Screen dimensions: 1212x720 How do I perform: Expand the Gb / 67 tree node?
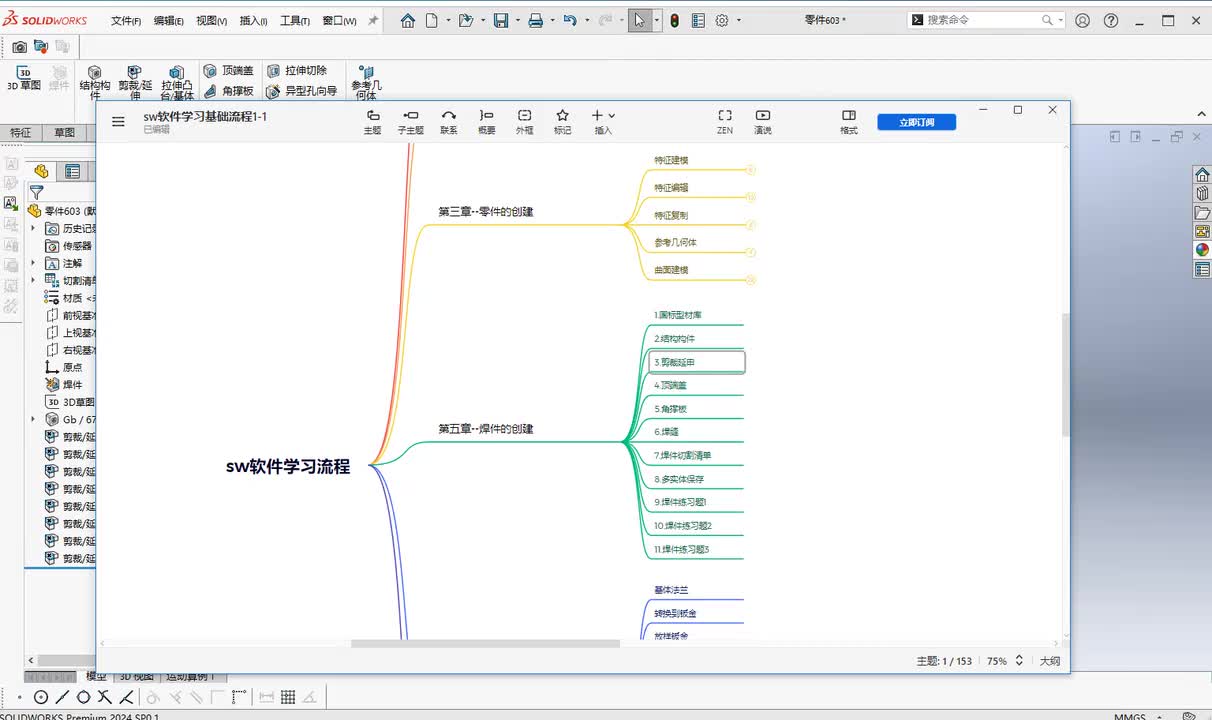(x=33, y=420)
